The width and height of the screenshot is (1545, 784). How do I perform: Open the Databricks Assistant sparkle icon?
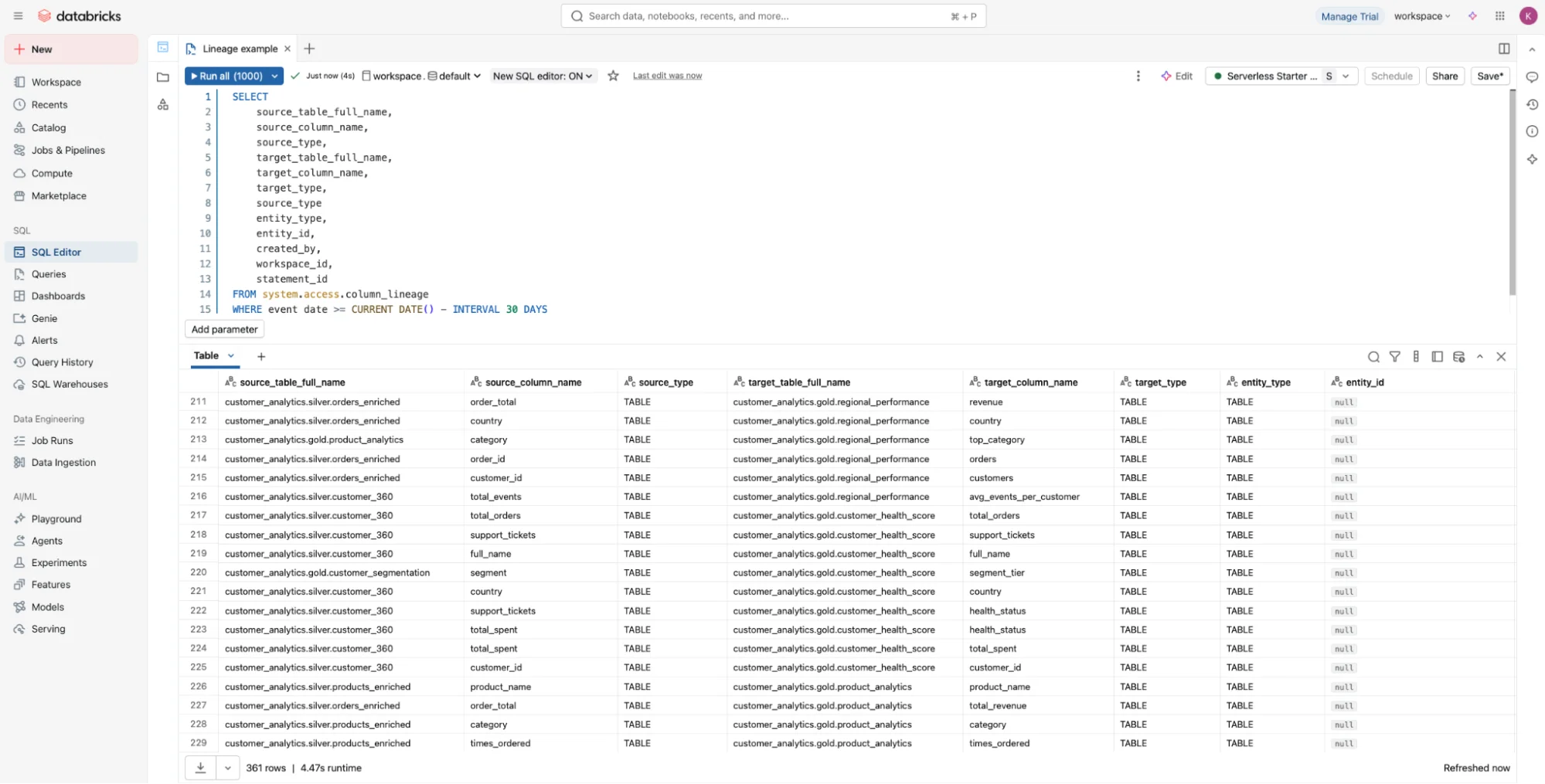pyautogui.click(x=1533, y=160)
